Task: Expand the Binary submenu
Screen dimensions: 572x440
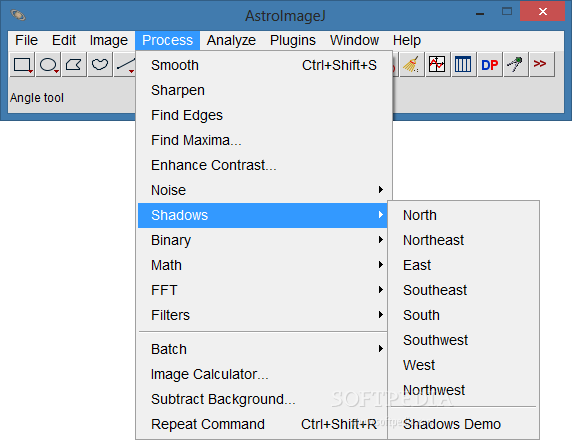Action: point(263,240)
